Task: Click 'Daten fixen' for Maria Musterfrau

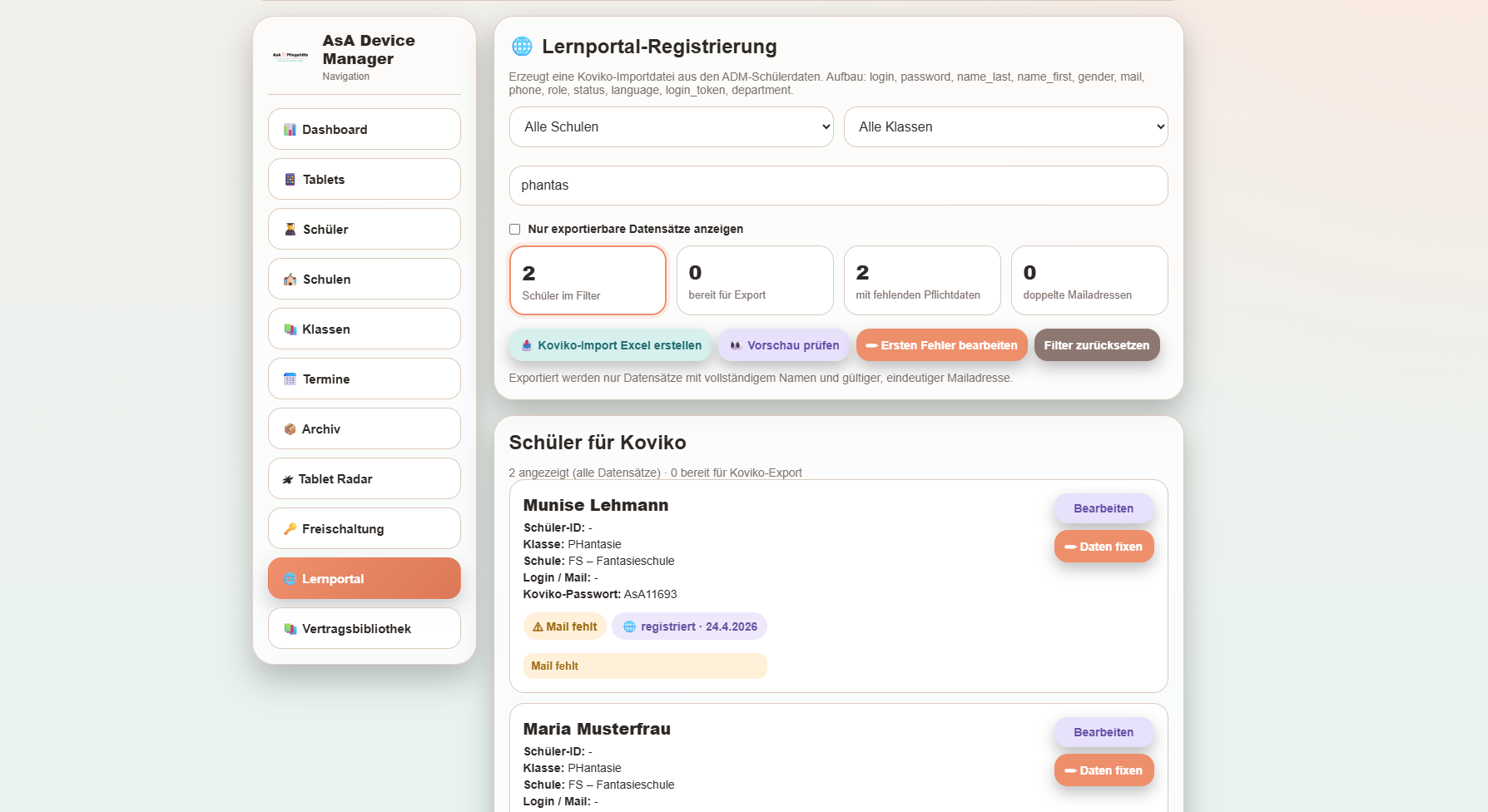Action: click(x=1104, y=770)
